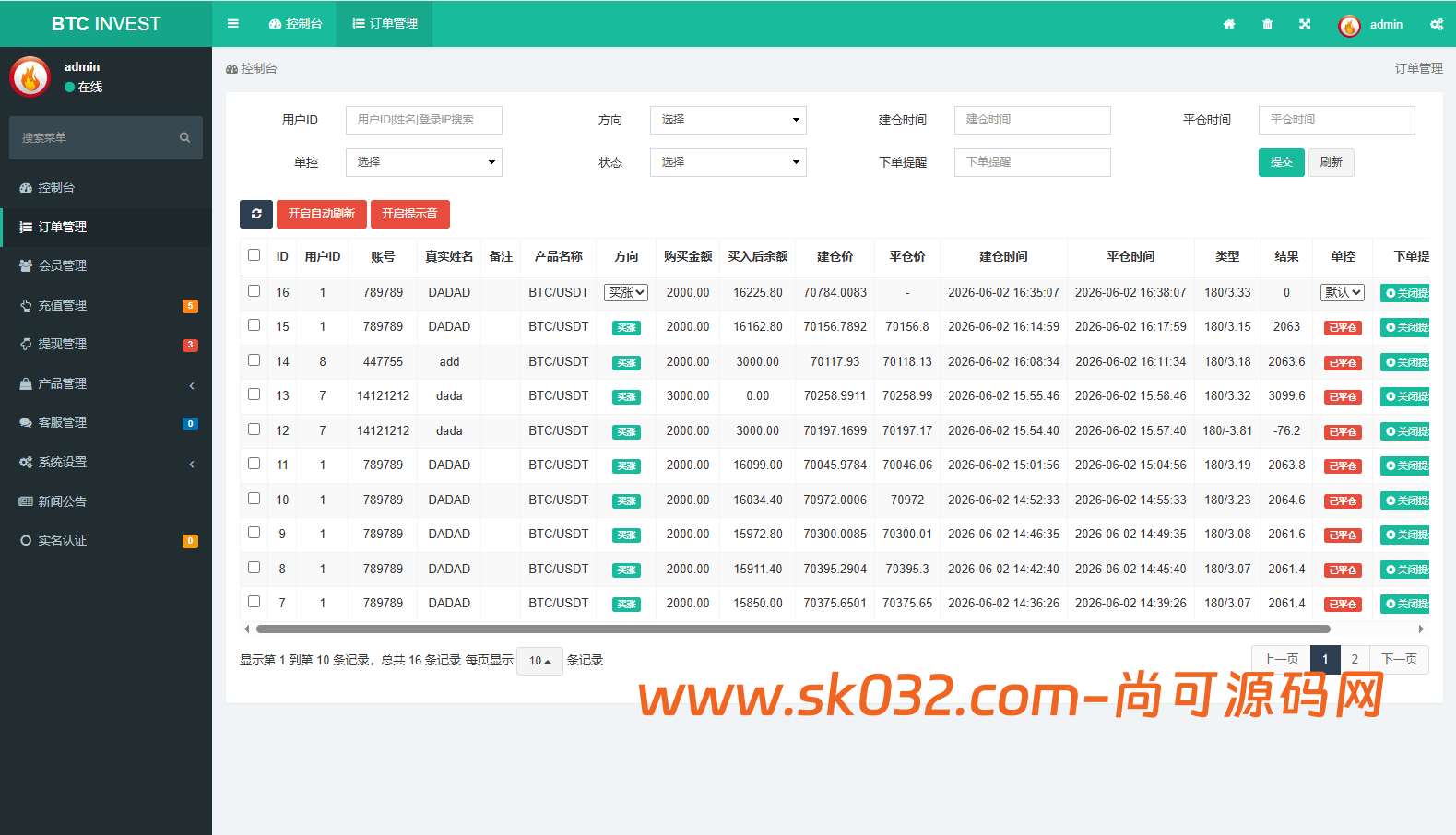Open the 方向 filter dropdown
This screenshot has width=1456, height=835.
point(728,120)
